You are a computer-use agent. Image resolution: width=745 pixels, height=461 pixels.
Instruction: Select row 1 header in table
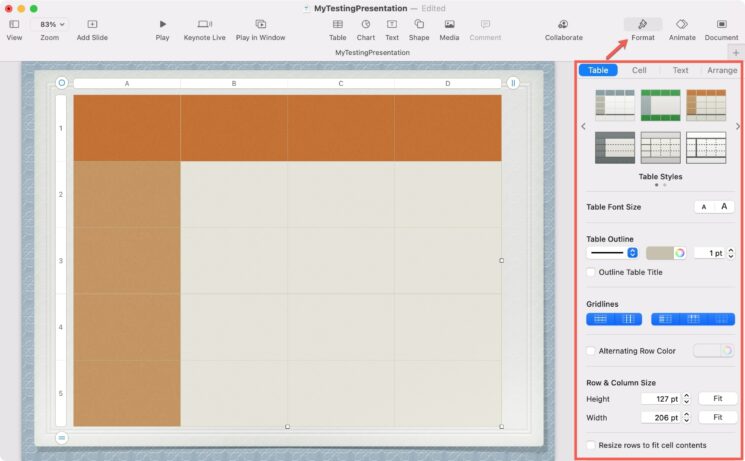[61, 128]
